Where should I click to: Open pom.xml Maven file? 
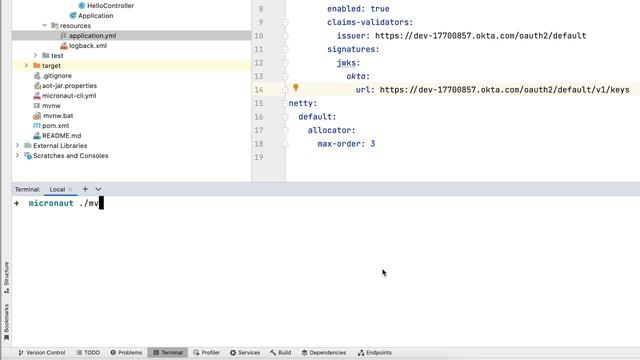pyautogui.click(x=56, y=126)
